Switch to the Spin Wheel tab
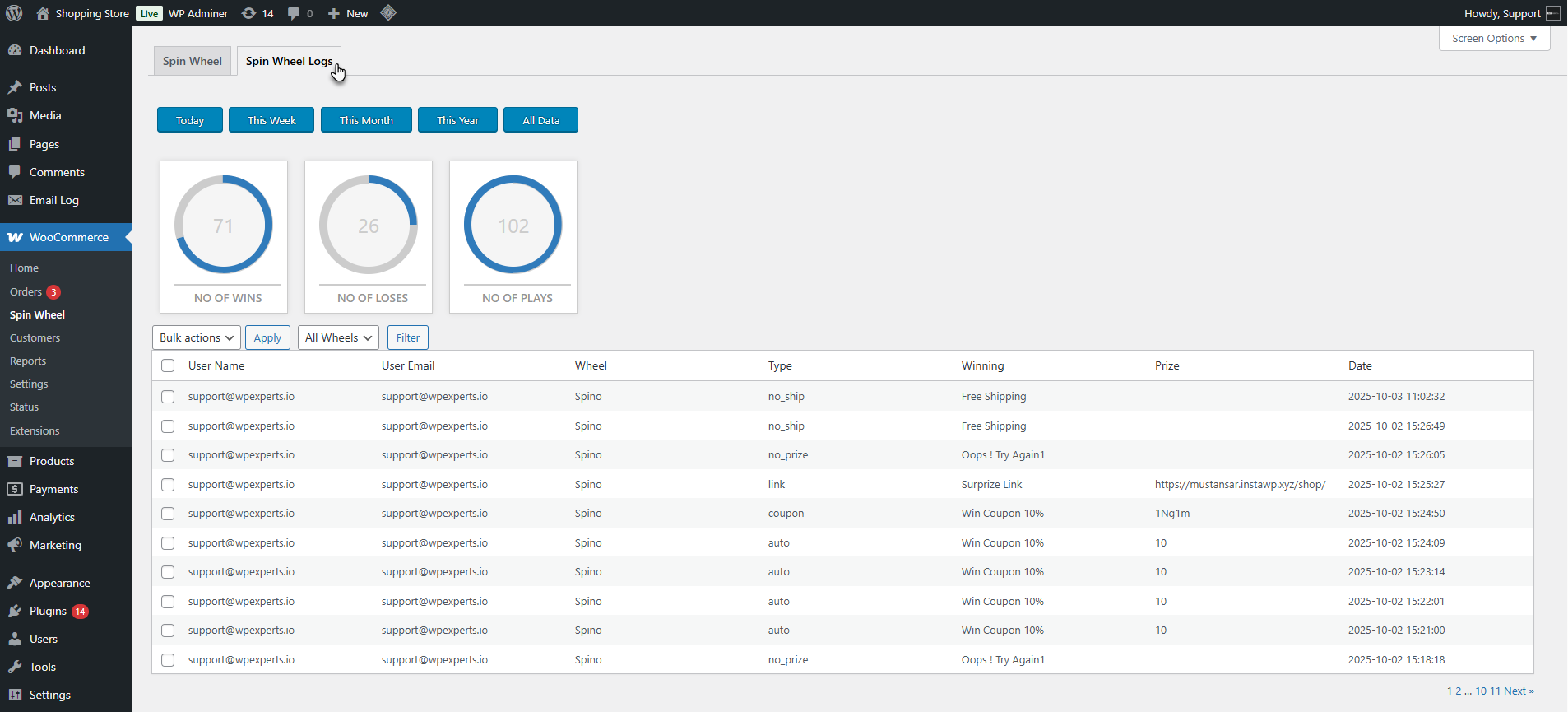 193,61
